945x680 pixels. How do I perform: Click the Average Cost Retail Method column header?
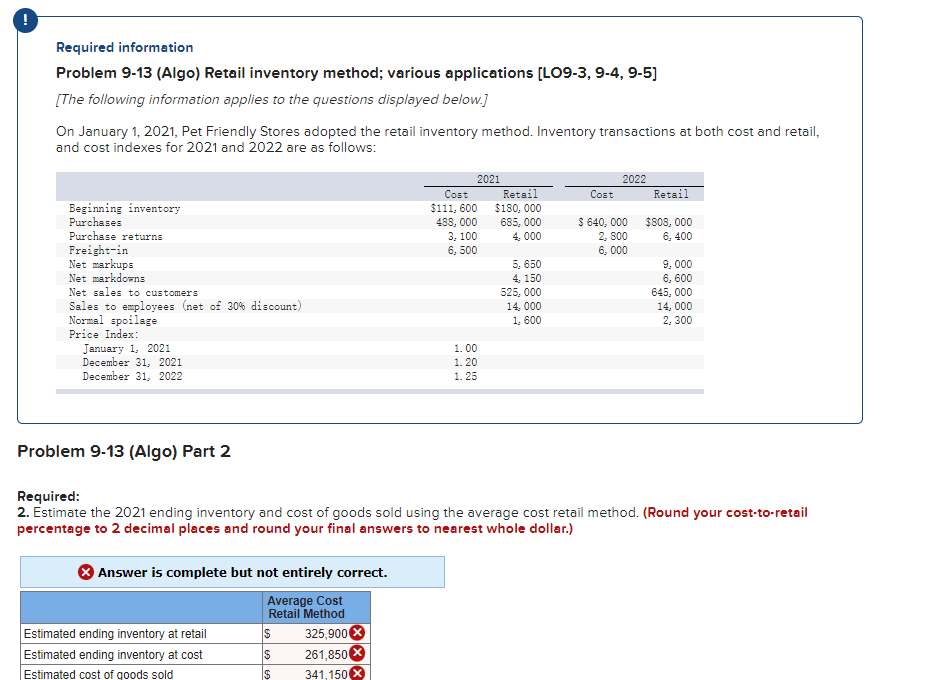[305, 606]
